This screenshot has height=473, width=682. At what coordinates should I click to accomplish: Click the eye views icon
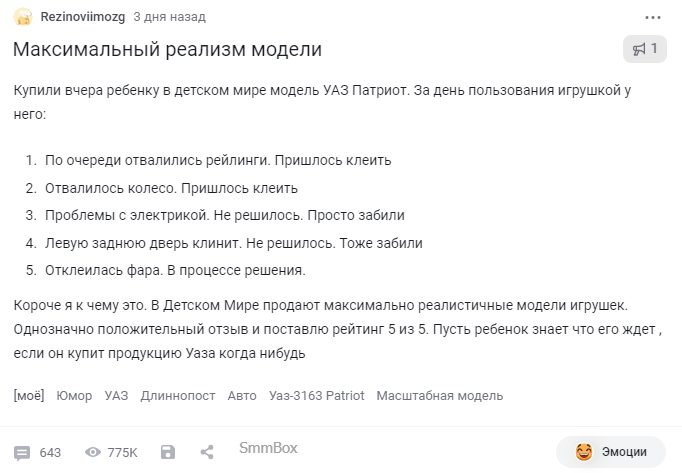click(x=93, y=452)
